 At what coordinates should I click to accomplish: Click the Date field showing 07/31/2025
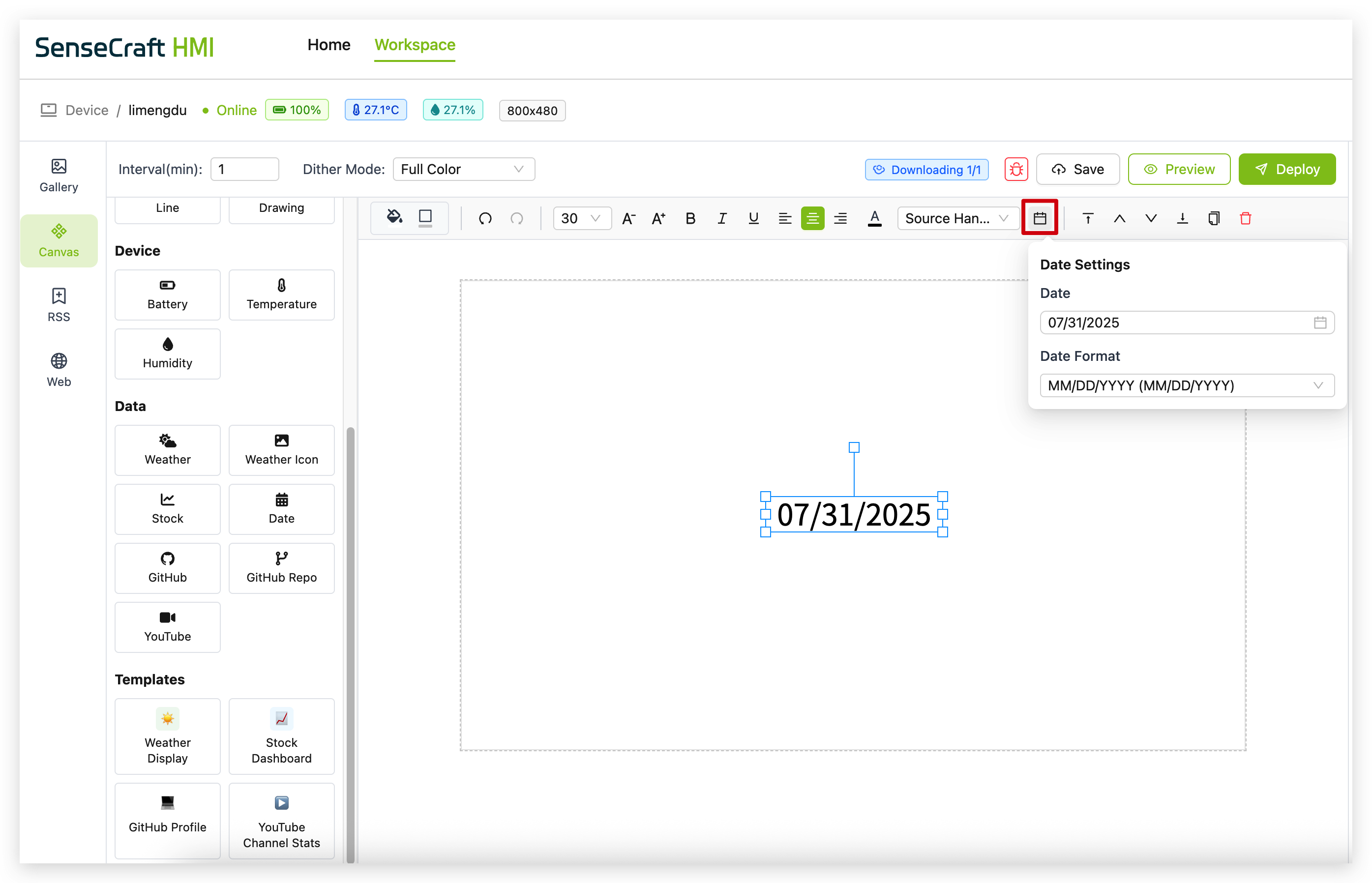(x=1187, y=322)
